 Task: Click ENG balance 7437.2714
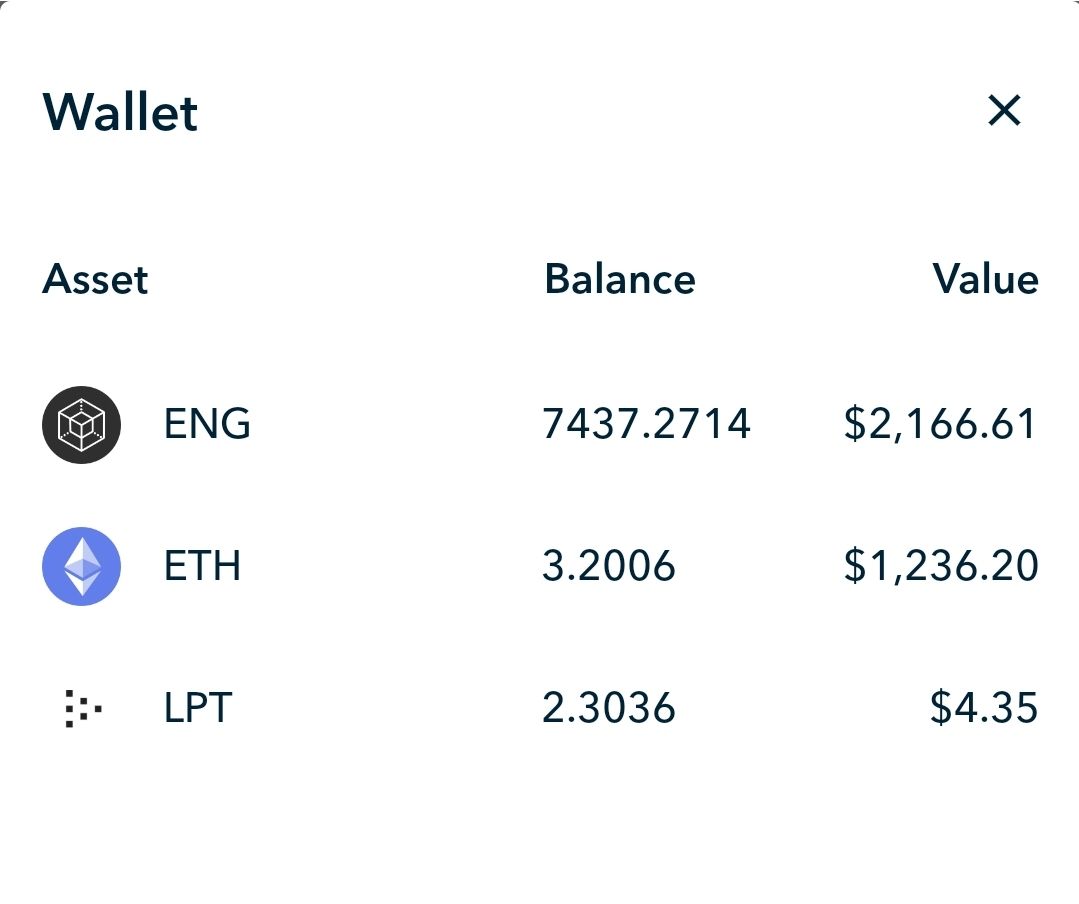pyautogui.click(x=646, y=424)
